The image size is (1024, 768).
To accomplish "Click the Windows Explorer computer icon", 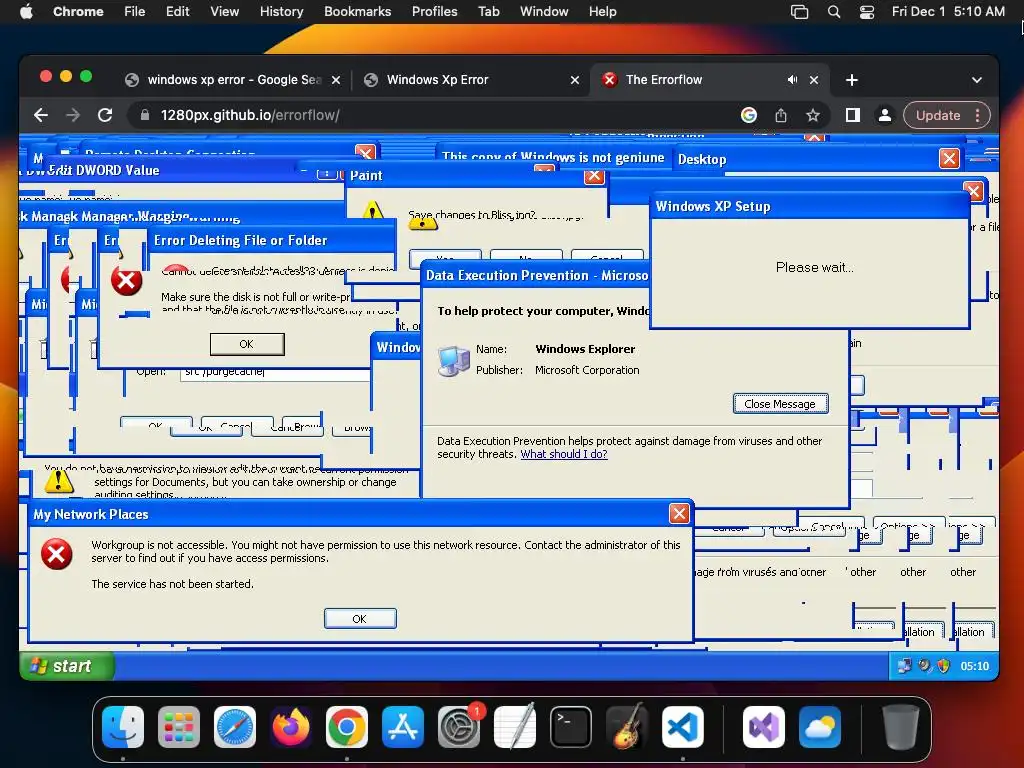I will point(454,360).
